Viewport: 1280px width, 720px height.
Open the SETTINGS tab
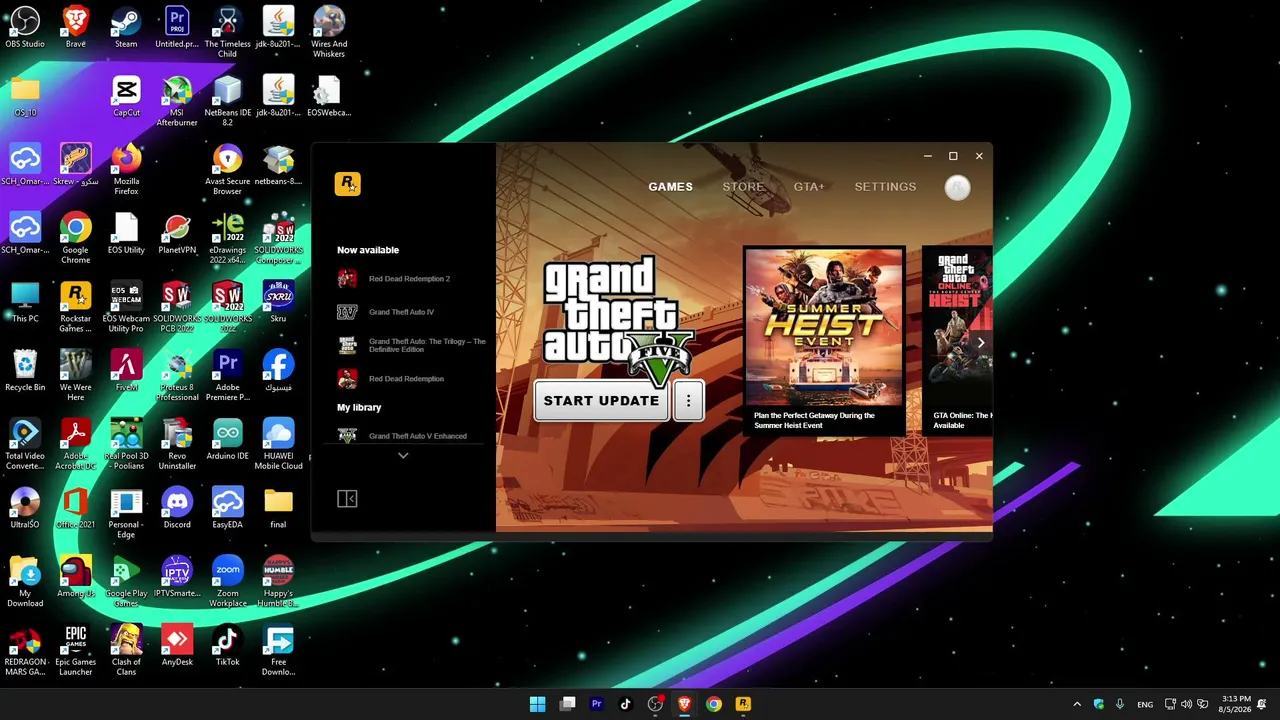(x=885, y=187)
